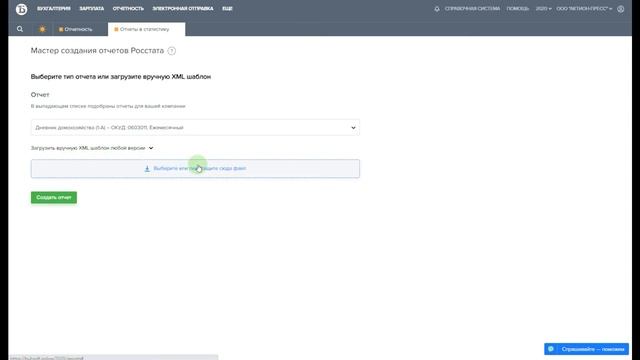
Task: Click the search magnifier icon
Action: coord(20,29)
